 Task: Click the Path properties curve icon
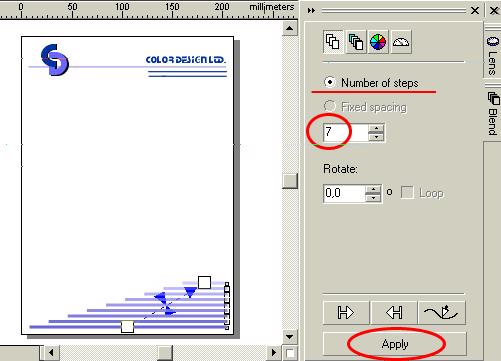[x=441, y=312]
